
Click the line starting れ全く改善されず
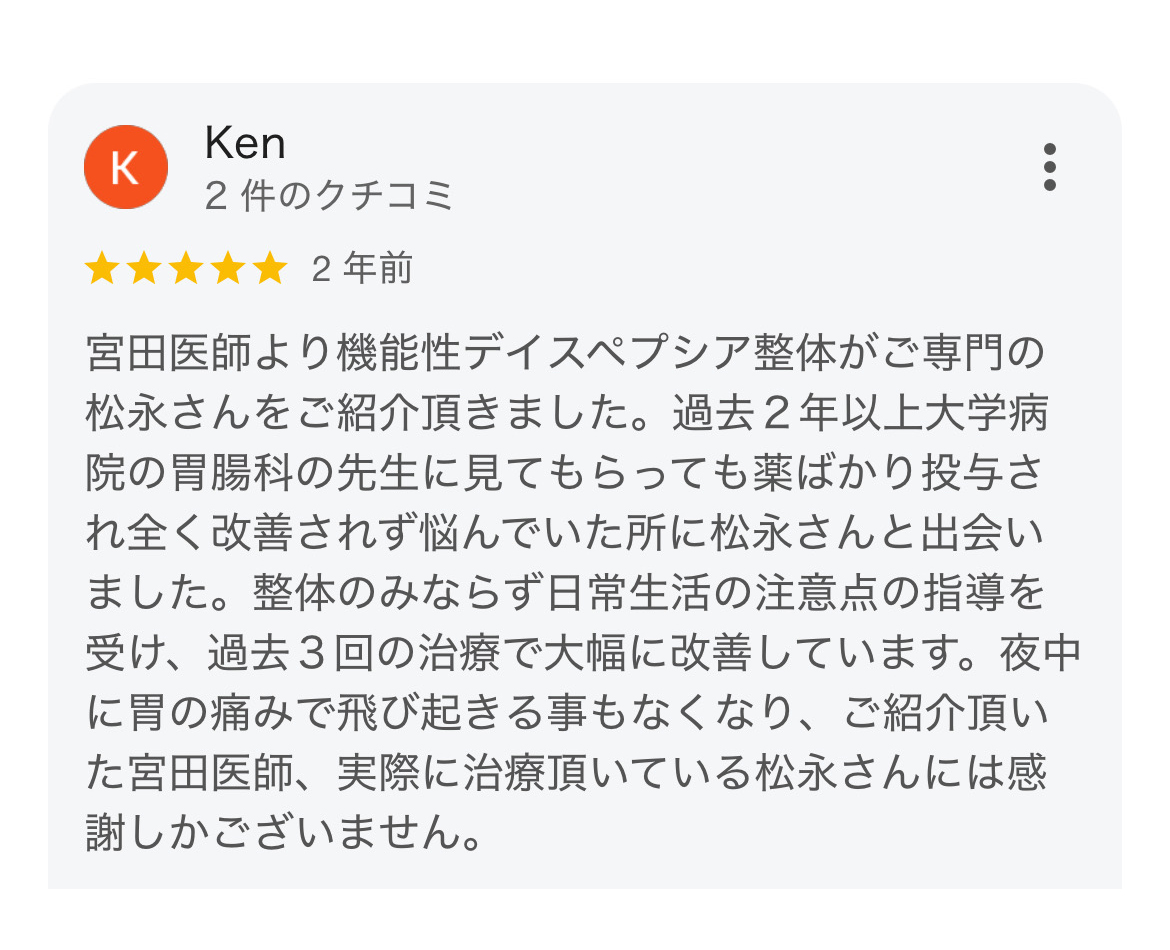point(564,533)
